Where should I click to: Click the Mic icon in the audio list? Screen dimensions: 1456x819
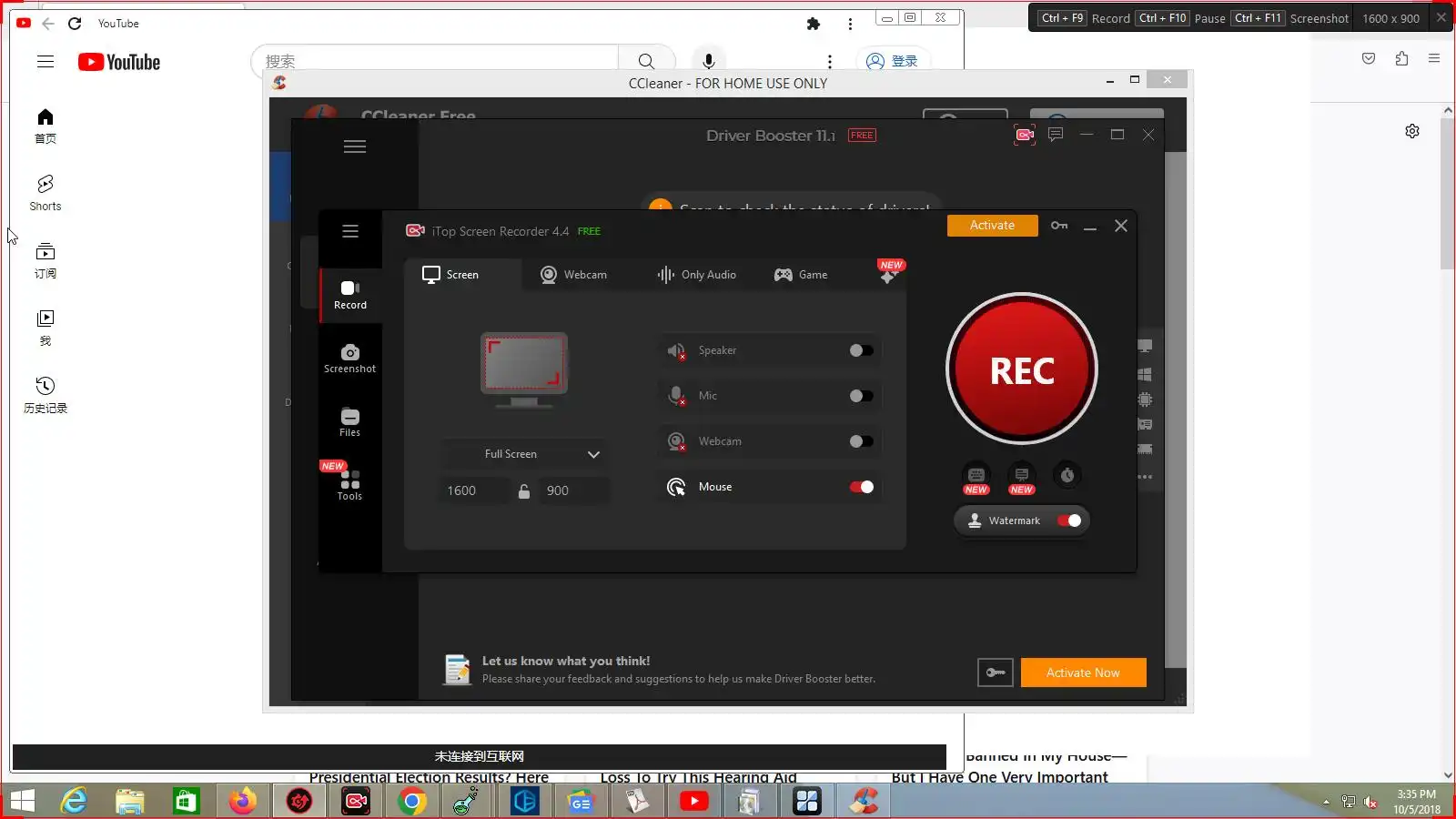click(676, 397)
